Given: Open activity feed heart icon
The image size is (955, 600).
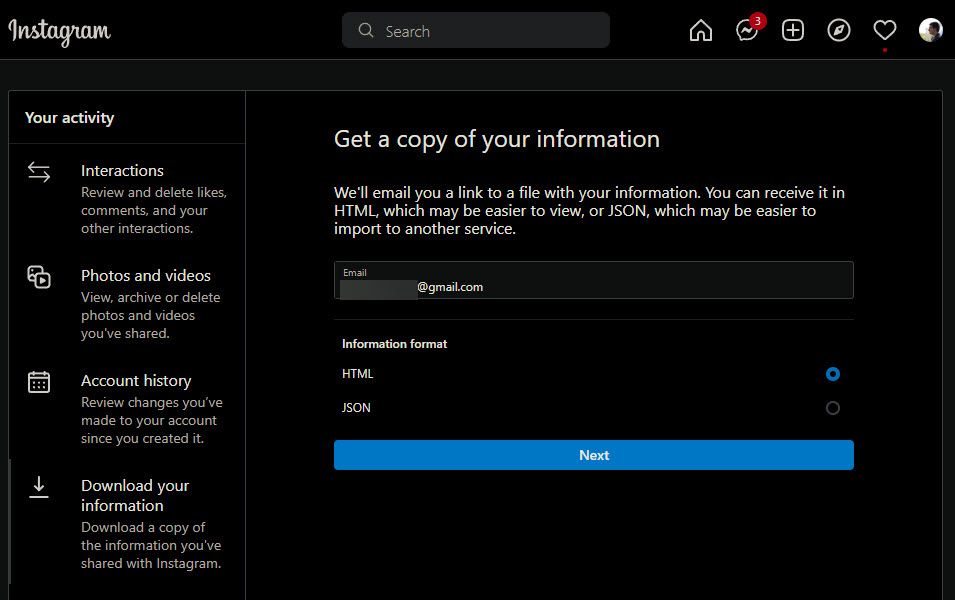Looking at the screenshot, I should pos(884,31).
